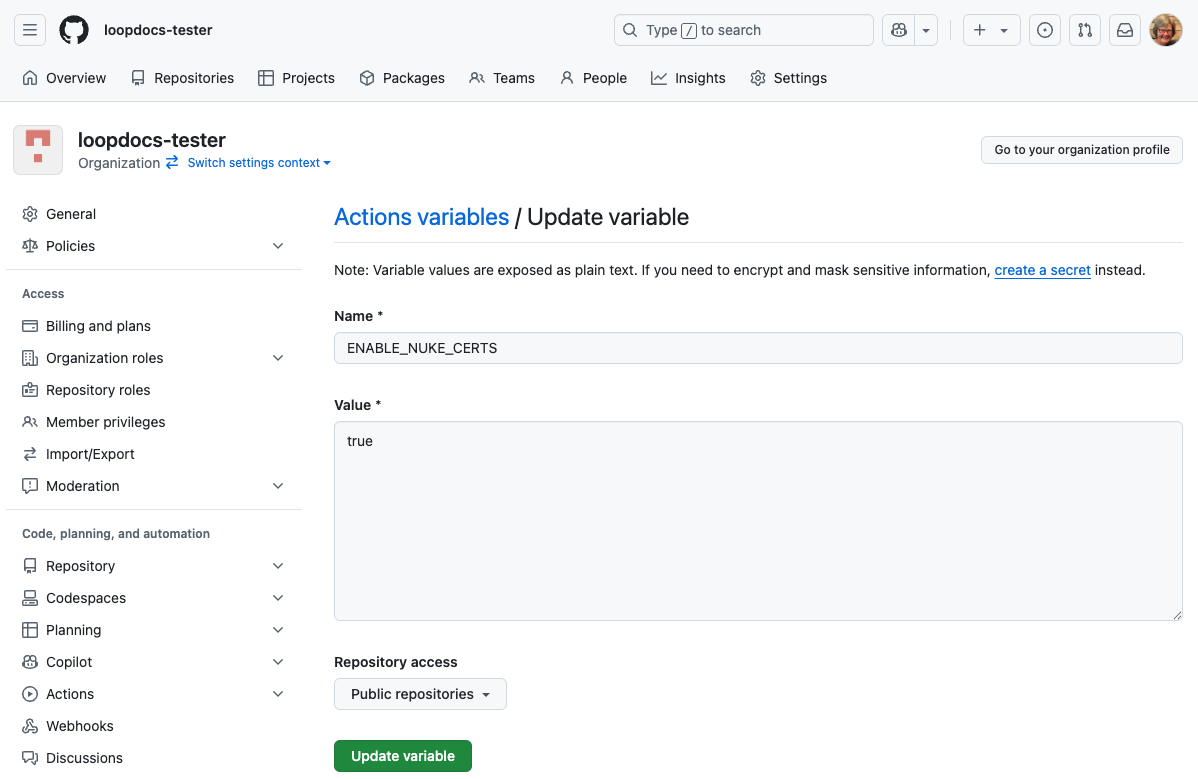
Task: Follow the create a secret link
Action: pyautogui.click(x=1042, y=270)
